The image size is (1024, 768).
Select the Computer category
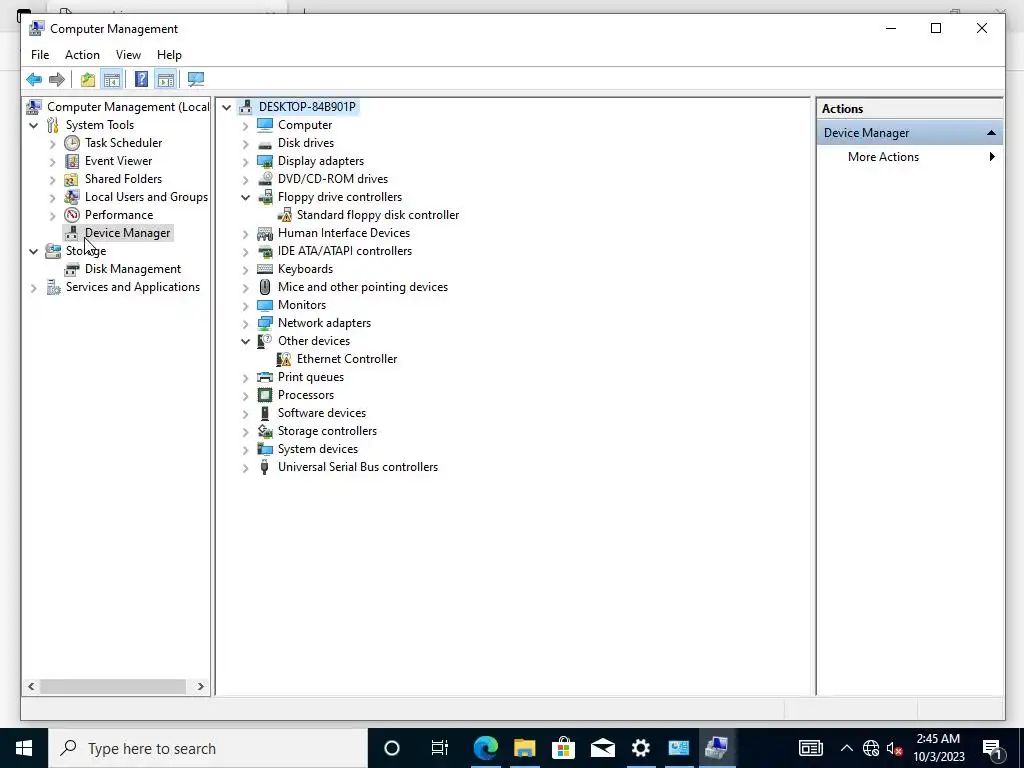tap(305, 125)
